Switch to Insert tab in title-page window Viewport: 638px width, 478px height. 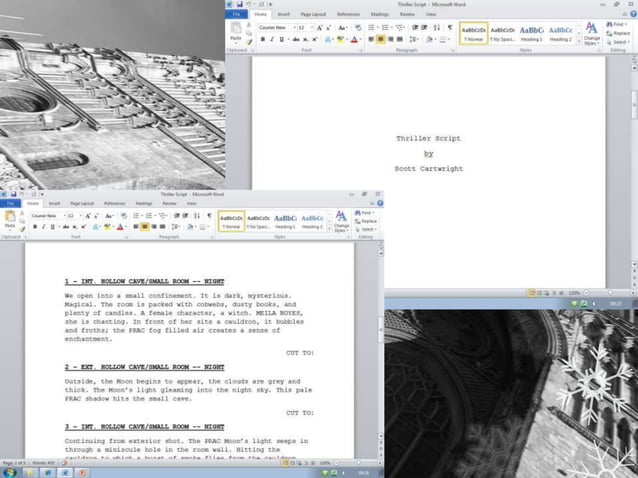284,14
